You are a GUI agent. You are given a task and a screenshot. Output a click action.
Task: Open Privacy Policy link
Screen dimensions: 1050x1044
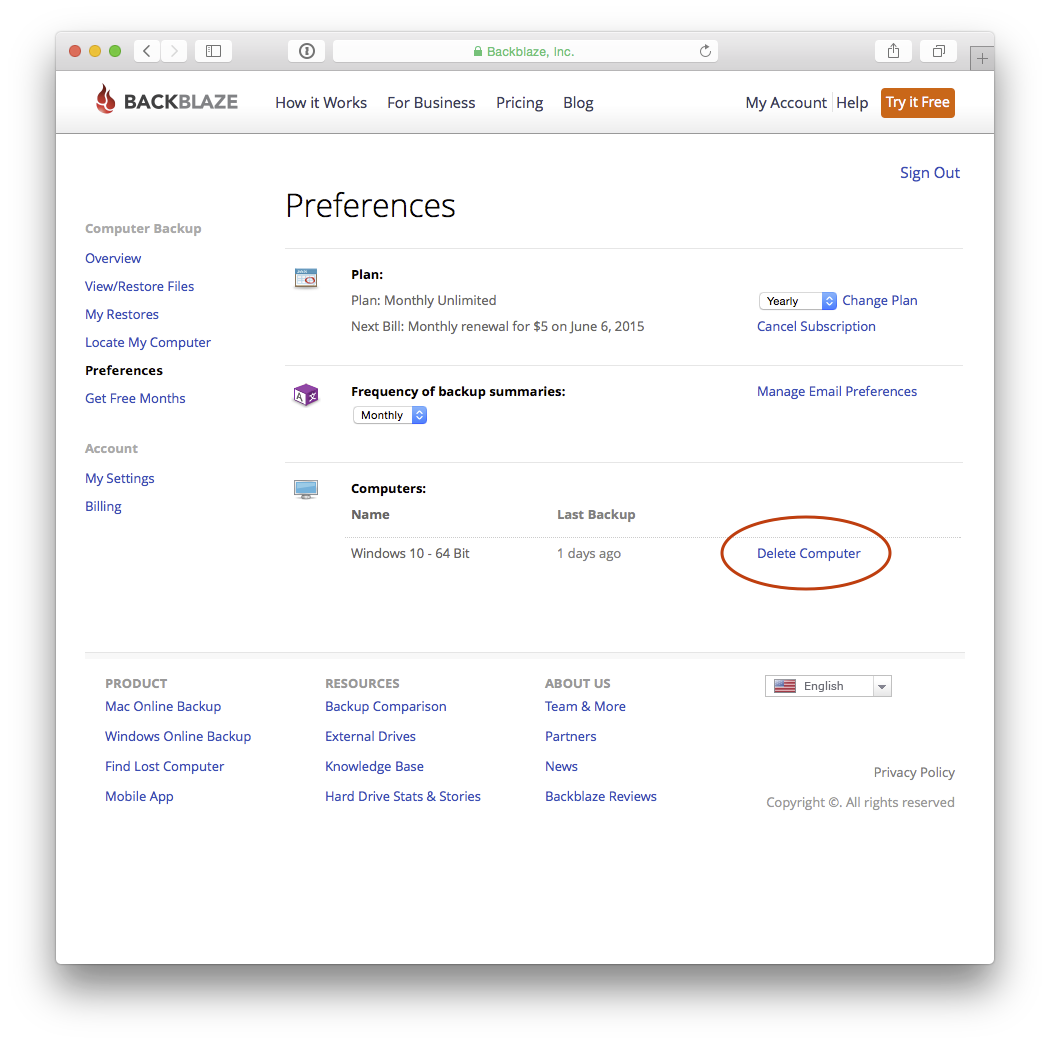pos(914,772)
